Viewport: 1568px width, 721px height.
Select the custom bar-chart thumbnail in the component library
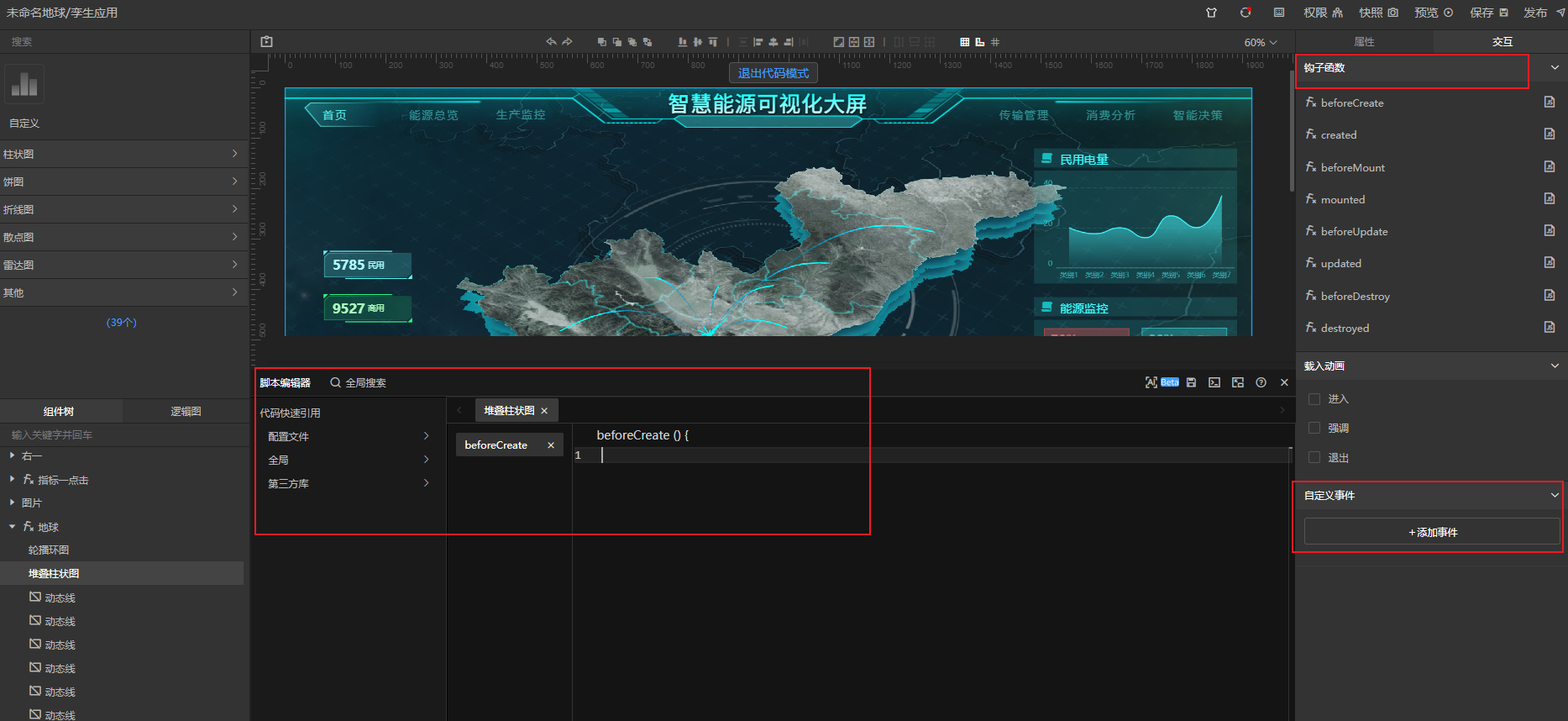[x=24, y=84]
